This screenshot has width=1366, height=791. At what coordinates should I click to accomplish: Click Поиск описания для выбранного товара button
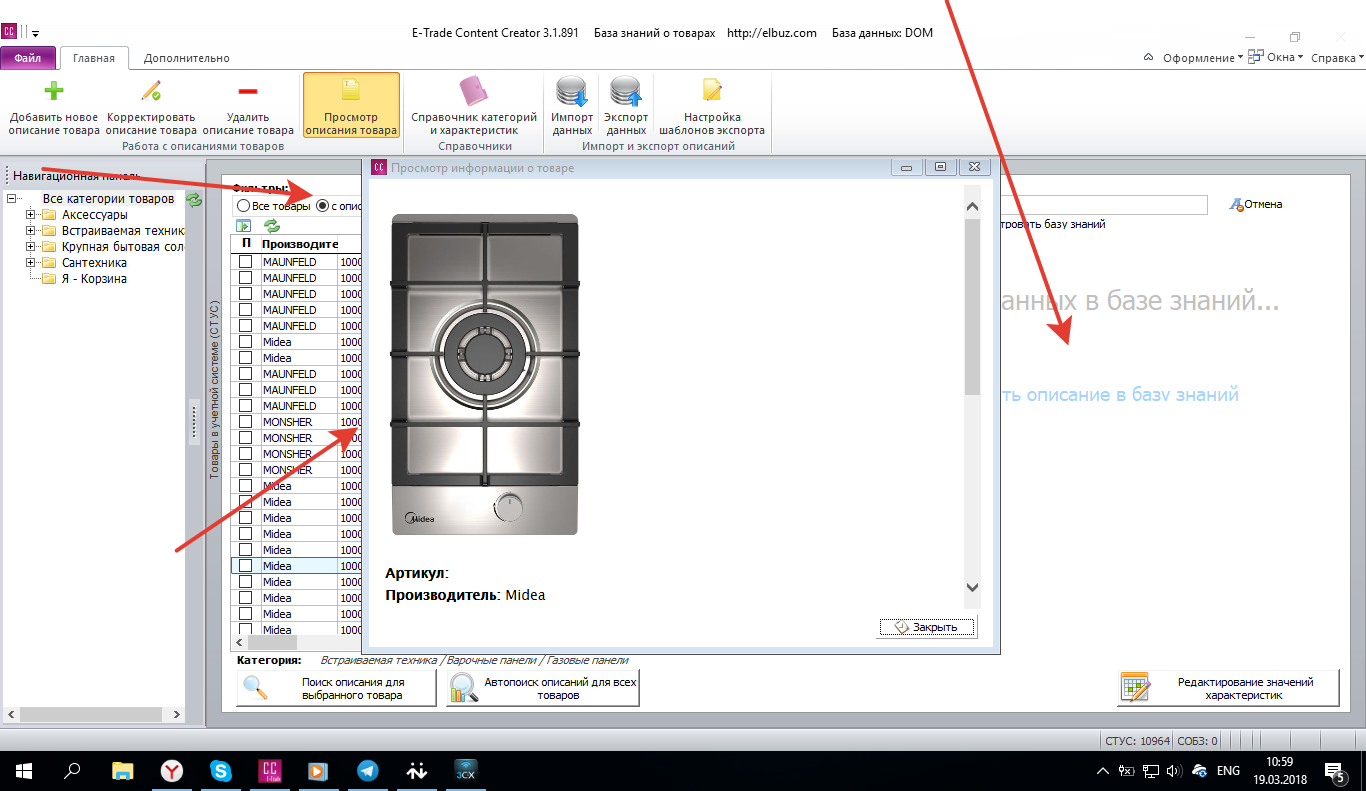(x=336, y=688)
